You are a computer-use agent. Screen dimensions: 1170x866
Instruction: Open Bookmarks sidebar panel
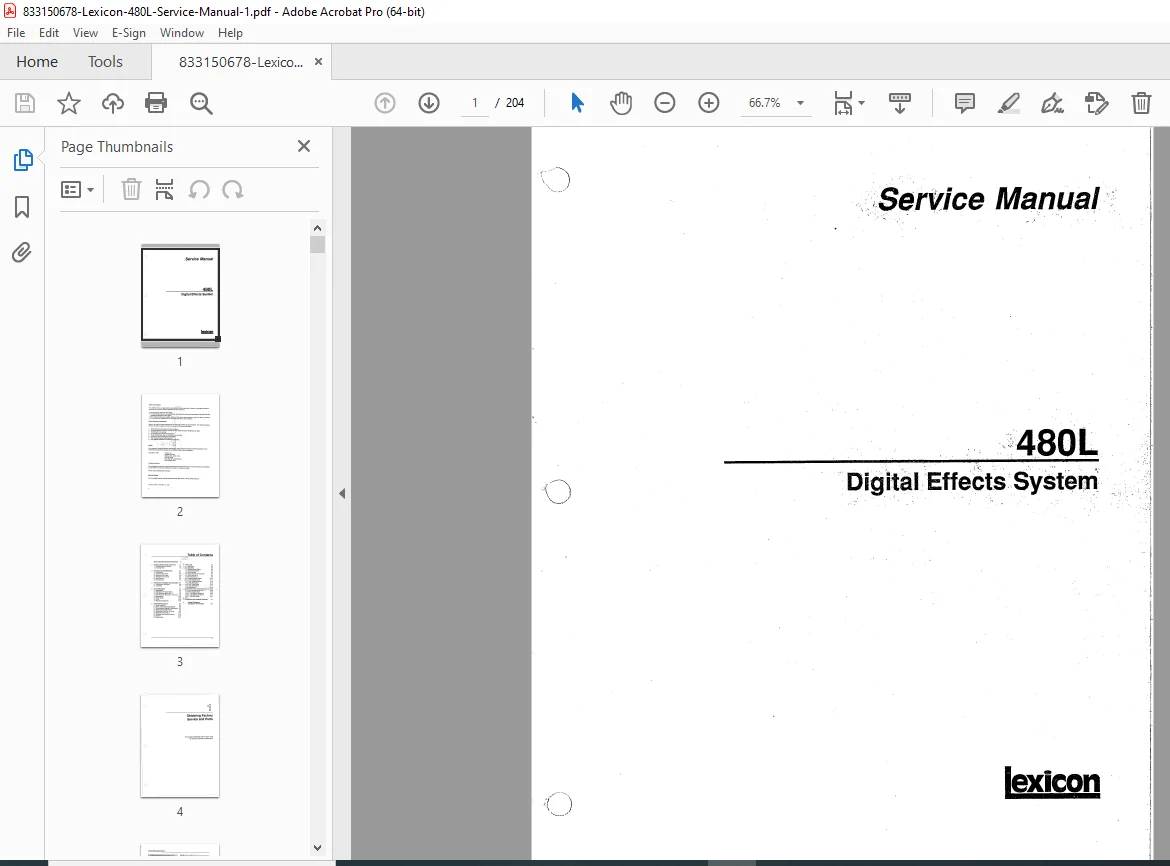[x=22, y=207]
